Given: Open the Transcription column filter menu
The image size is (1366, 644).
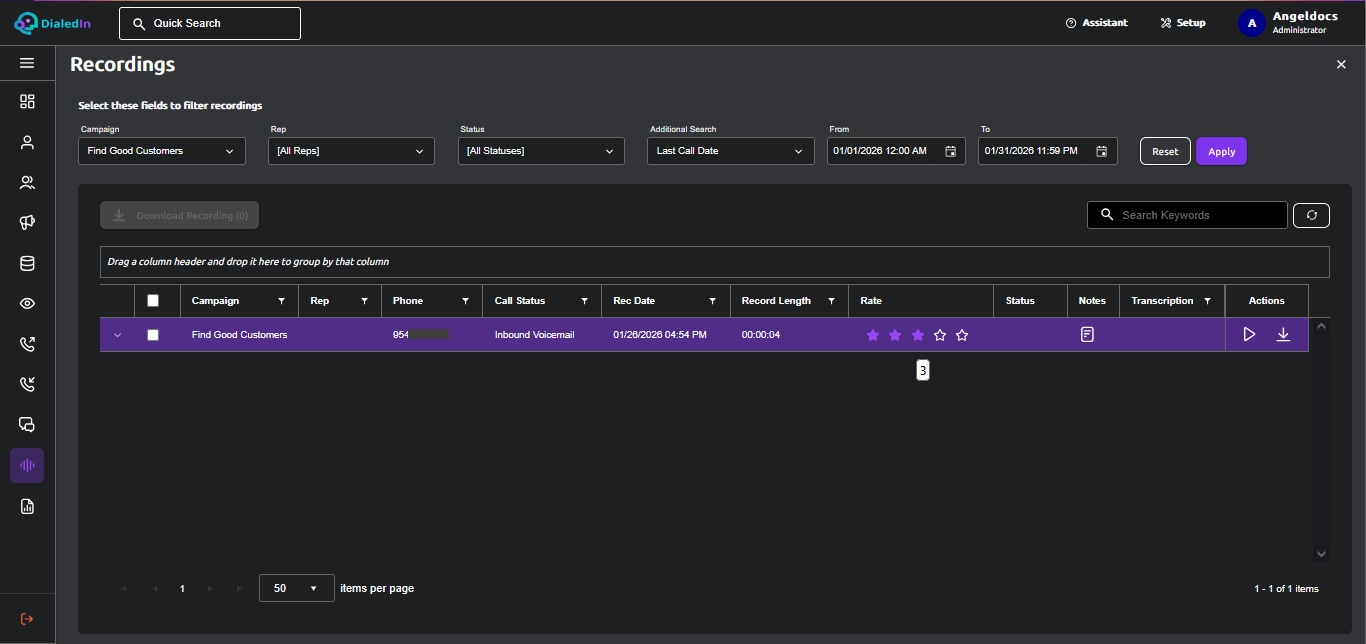Looking at the screenshot, I should tap(1207, 301).
